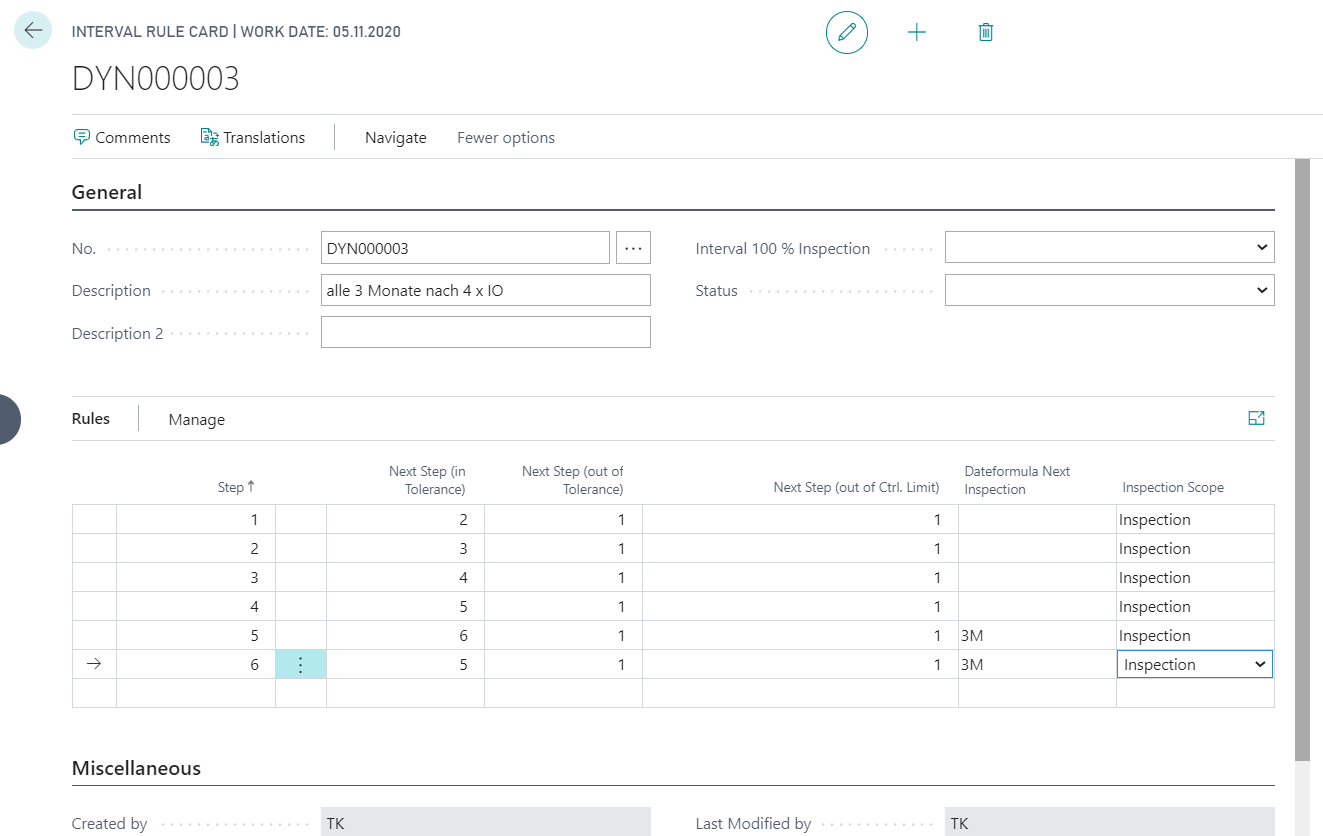This screenshot has width=1323, height=836.
Task: Click the No. input field
Action: point(465,248)
